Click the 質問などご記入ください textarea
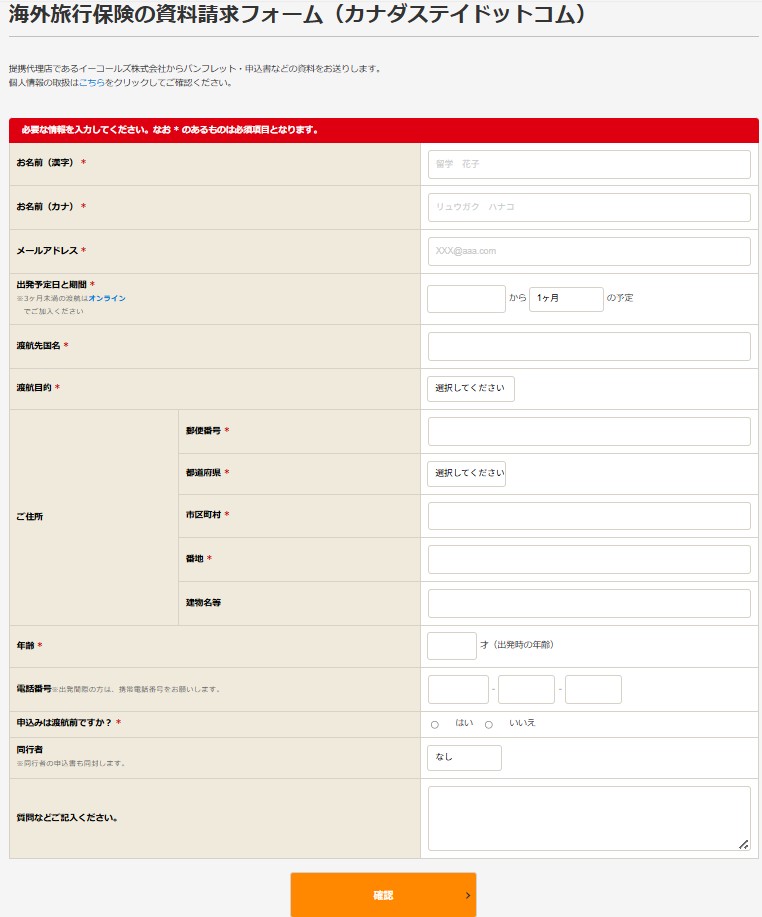 589,818
